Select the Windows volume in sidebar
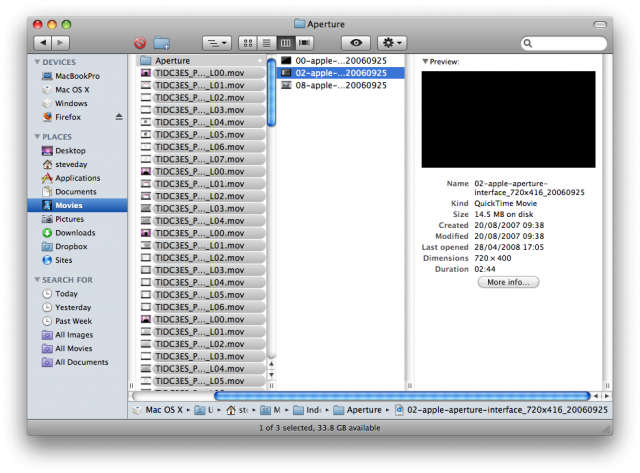This screenshot has height=473, width=640. 77,103
